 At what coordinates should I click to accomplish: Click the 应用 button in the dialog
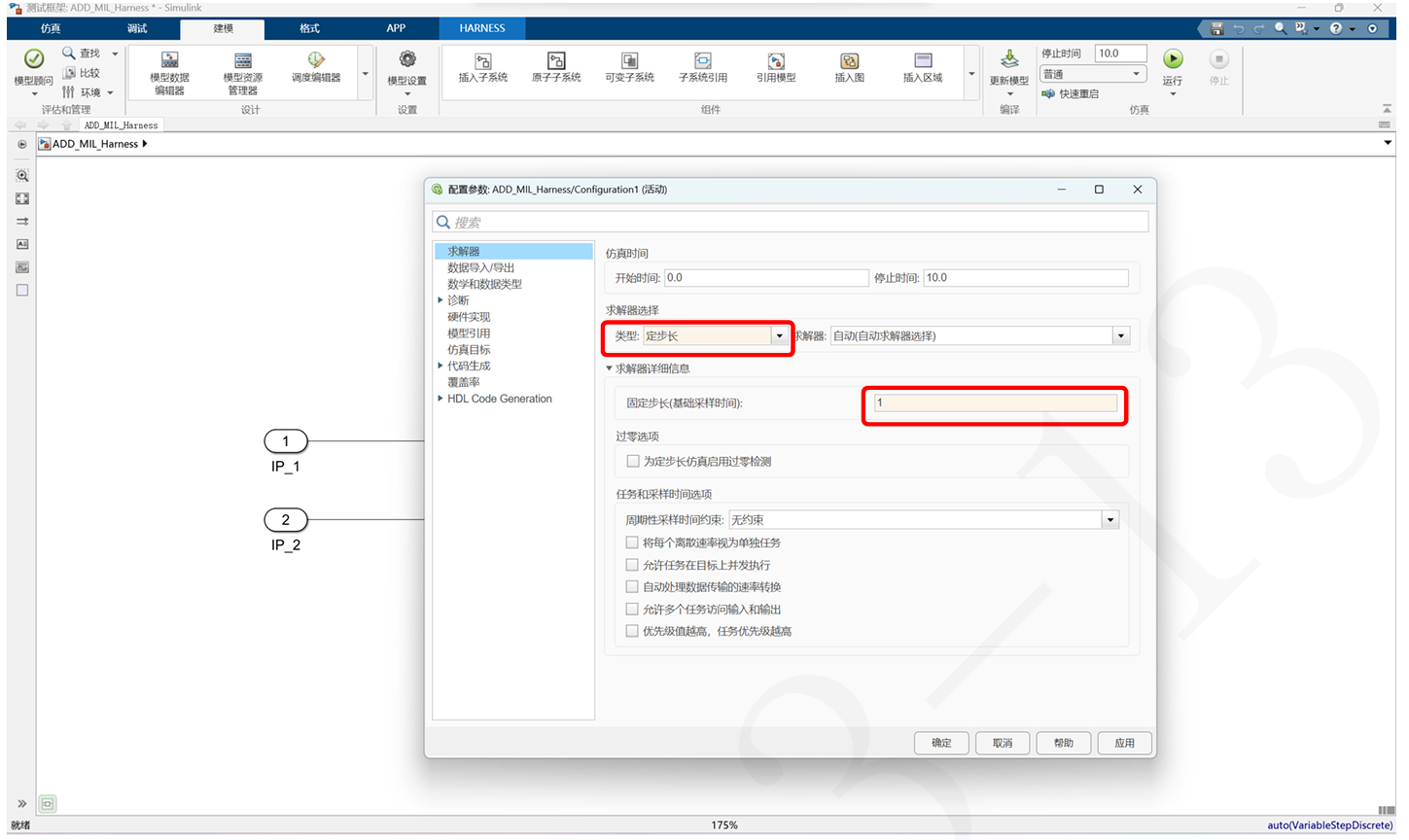tap(1124, 742)
